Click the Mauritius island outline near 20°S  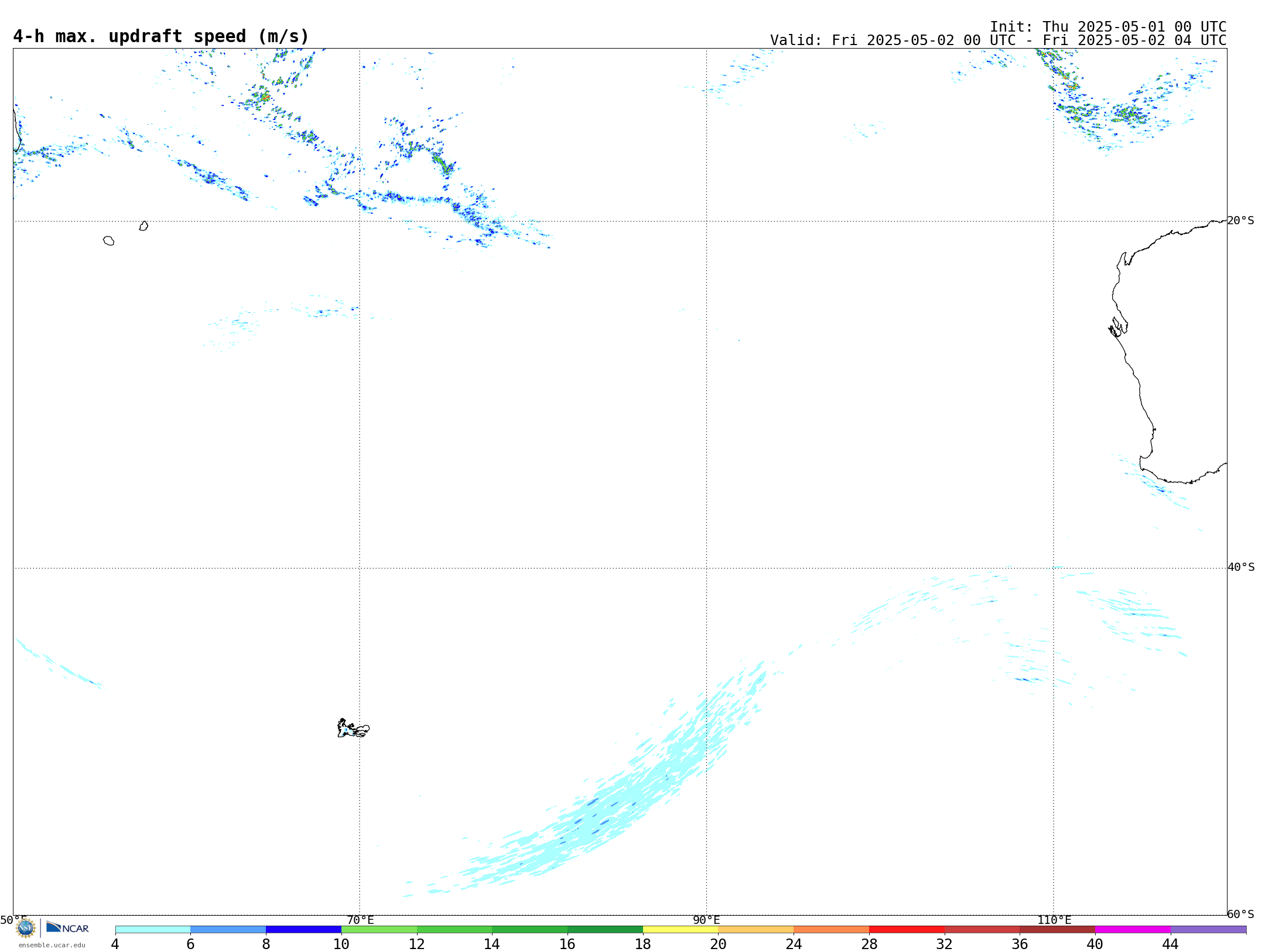point(143,226)
